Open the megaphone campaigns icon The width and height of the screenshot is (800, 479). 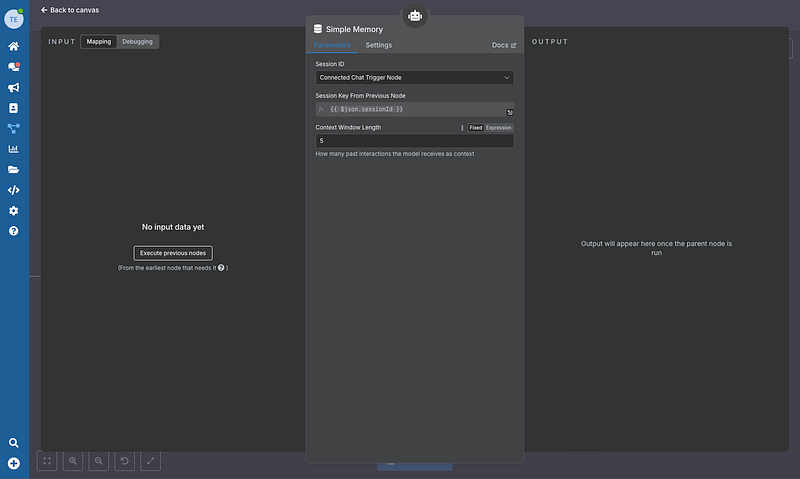tap(14, 87)
